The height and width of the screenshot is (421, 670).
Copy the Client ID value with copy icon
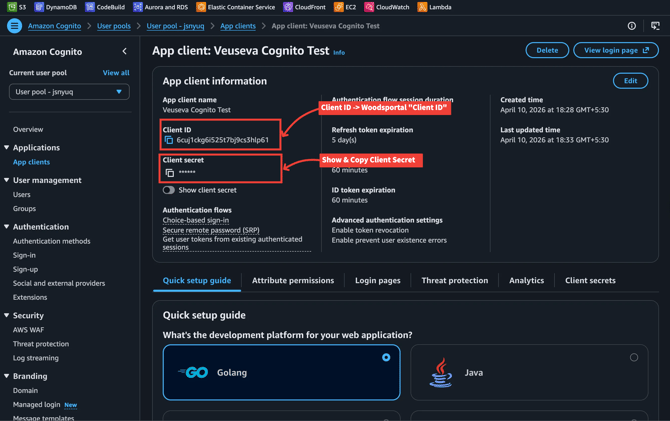[x=169, y=140]
